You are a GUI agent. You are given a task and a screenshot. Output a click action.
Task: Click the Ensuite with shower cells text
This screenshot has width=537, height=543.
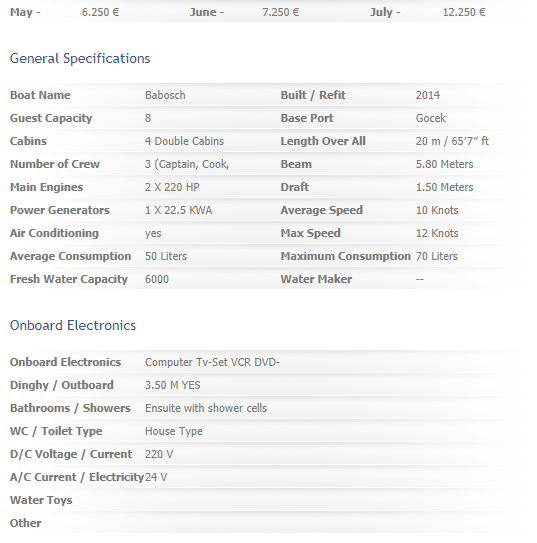coord(206,408)
